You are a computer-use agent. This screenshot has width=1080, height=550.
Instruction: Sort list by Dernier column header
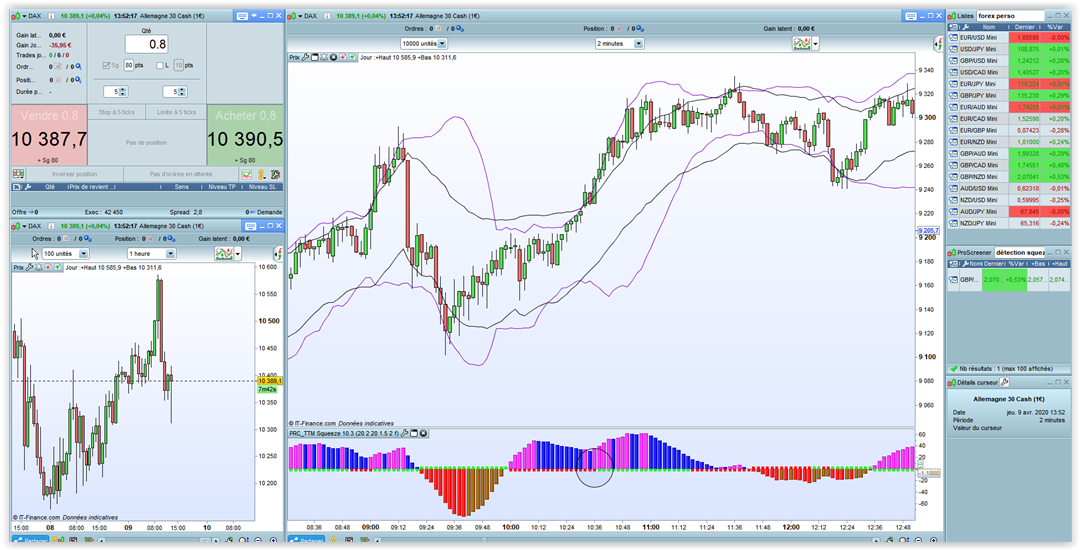[1025, 27]
